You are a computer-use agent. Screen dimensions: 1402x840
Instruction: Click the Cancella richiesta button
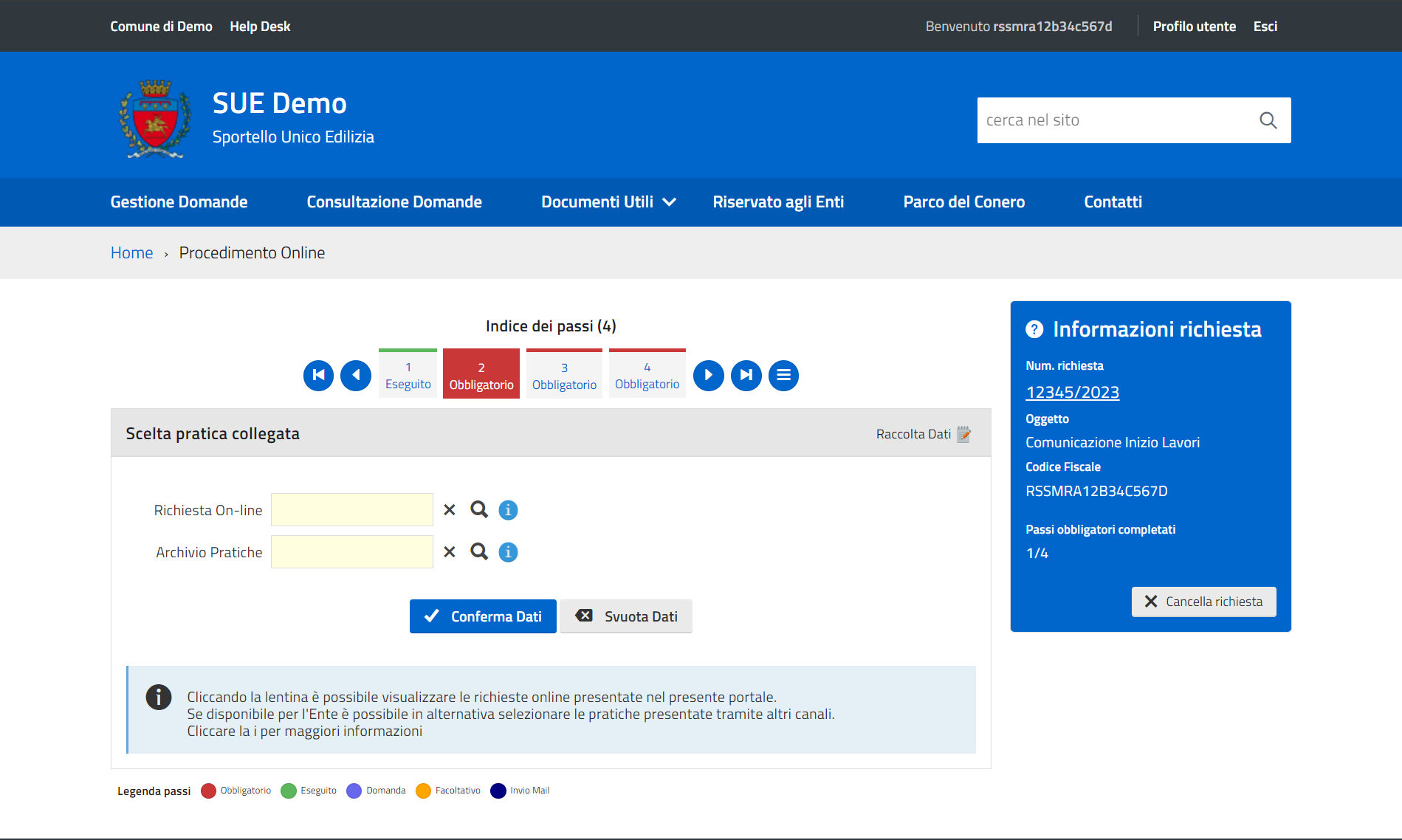coord(1203,602)
